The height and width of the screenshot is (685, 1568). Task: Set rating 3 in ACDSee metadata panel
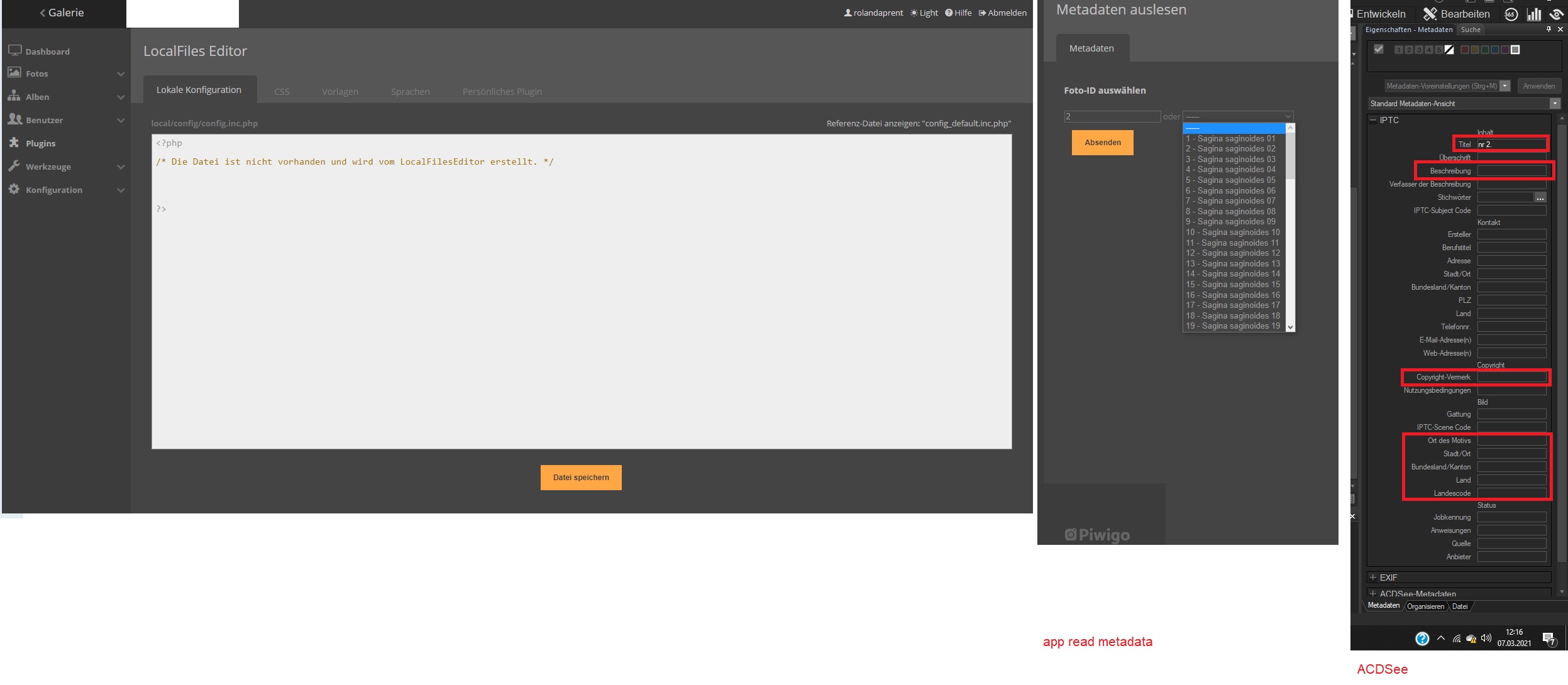tap(1418, 50)
